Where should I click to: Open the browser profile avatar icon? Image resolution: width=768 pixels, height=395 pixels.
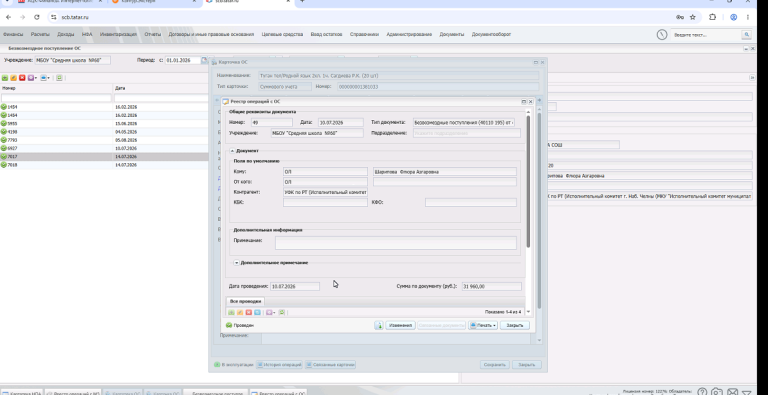coord(734,17)
